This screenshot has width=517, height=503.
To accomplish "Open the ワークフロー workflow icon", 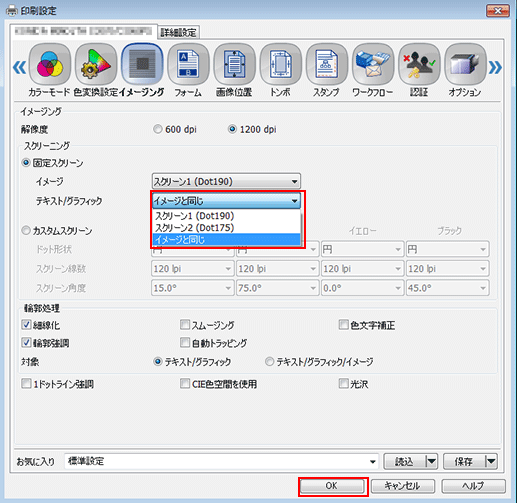I will pos(373,64).
